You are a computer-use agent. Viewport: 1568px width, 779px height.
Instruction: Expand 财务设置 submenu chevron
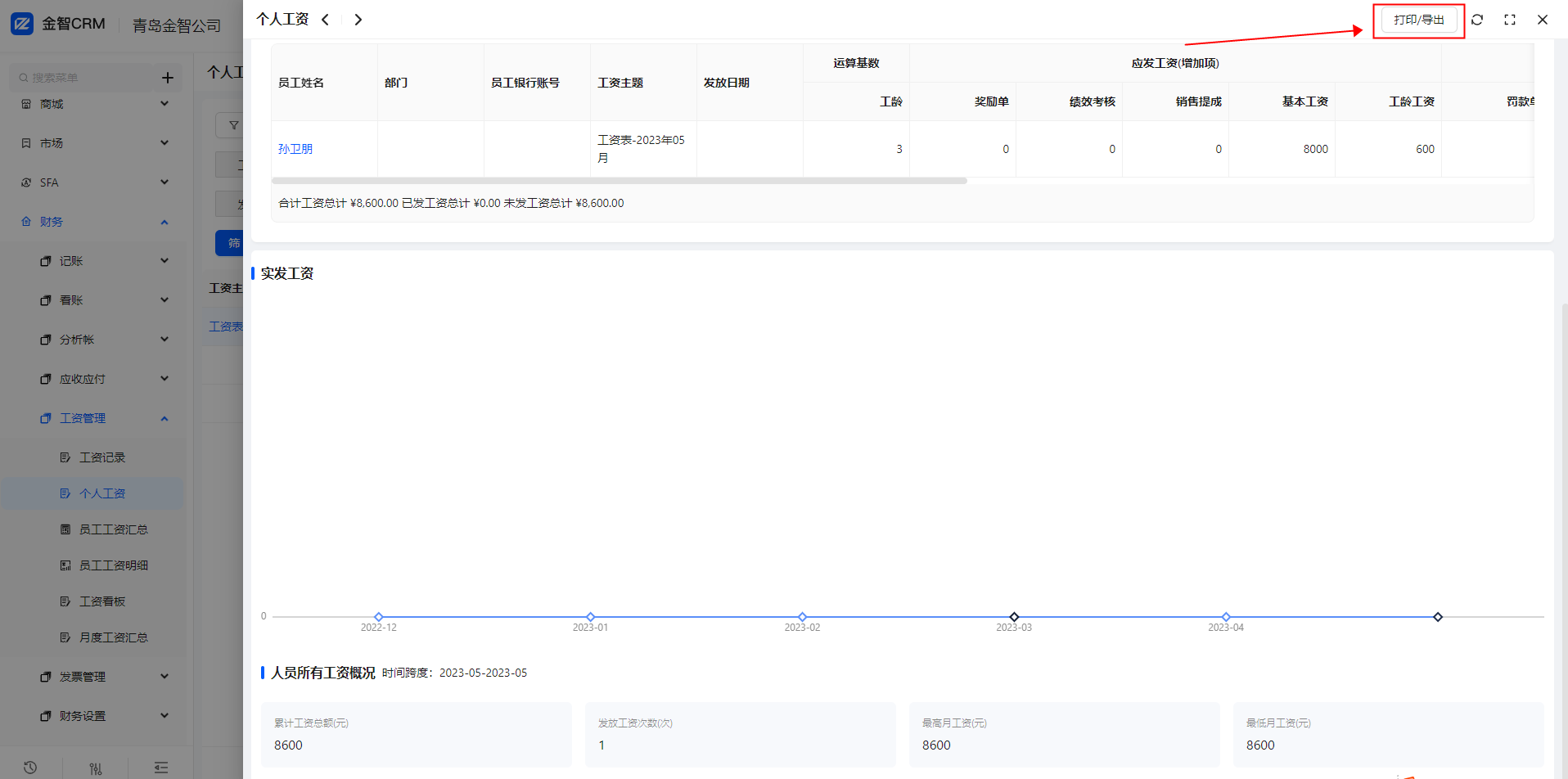tap(164, 716)
